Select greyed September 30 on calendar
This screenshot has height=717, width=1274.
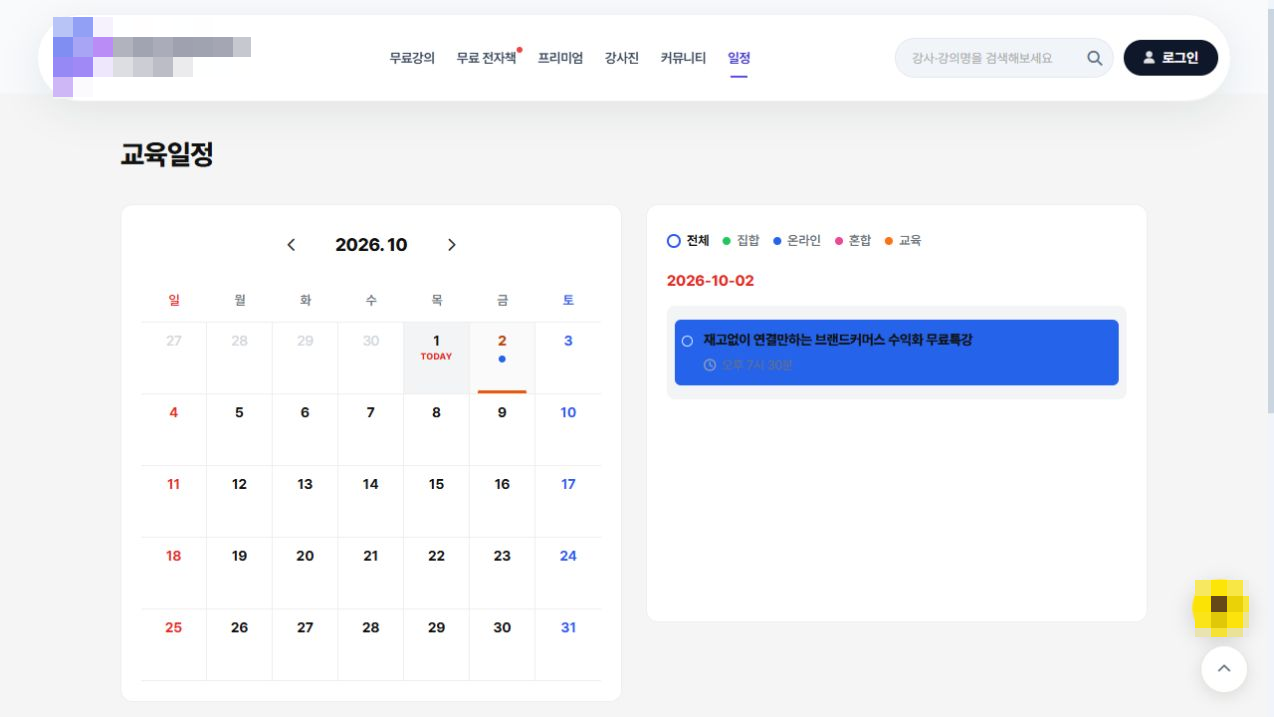pos(370,358)
